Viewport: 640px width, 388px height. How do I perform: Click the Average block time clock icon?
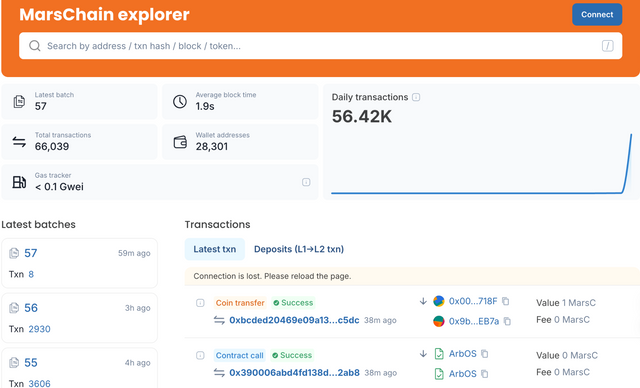[180, 102]
